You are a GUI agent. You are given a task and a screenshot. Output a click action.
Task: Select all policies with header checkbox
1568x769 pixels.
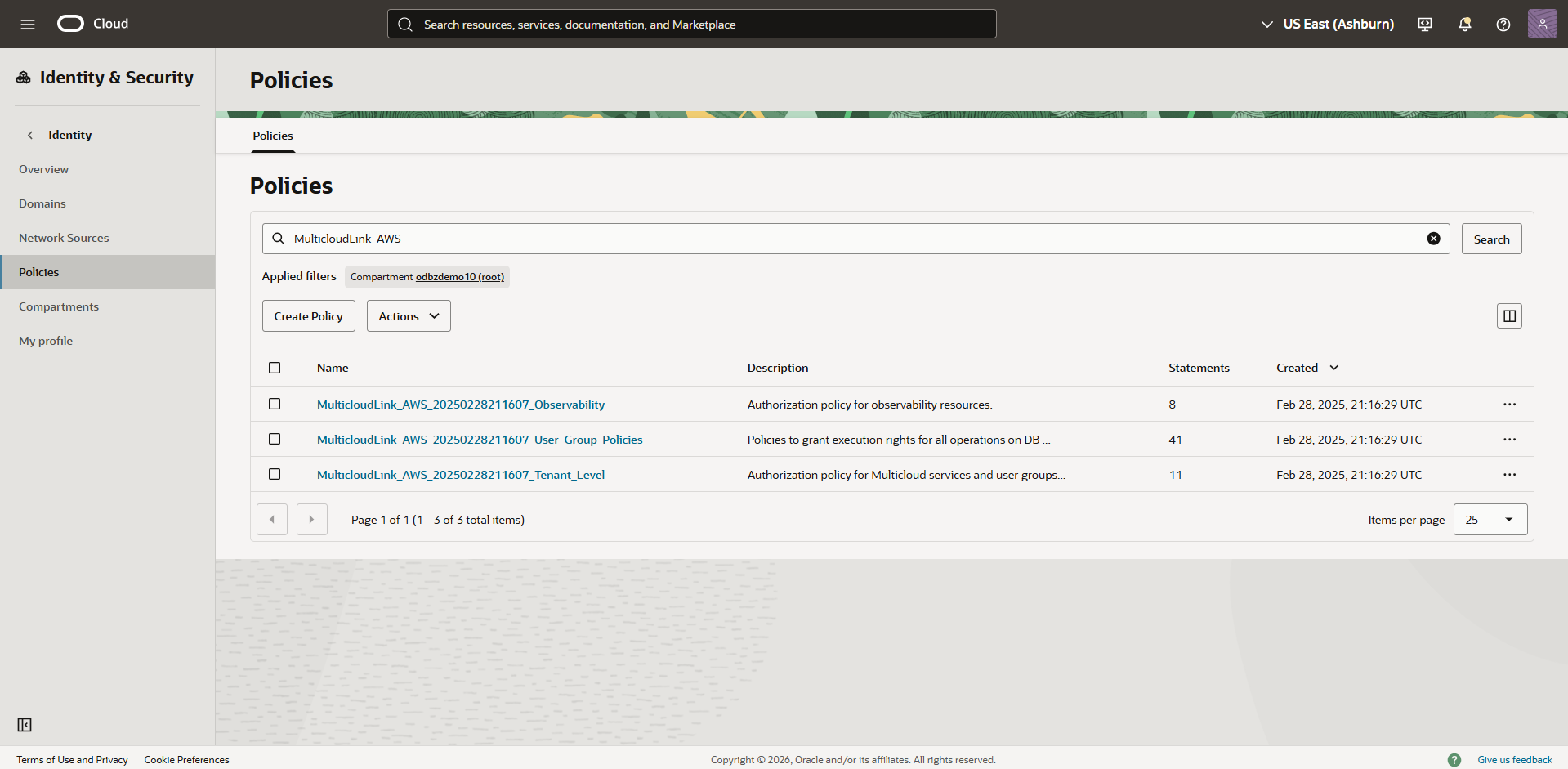275,368
